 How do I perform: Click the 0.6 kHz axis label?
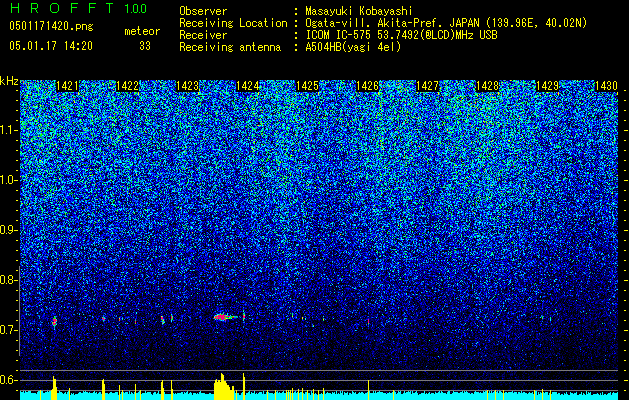coord(9,380)
